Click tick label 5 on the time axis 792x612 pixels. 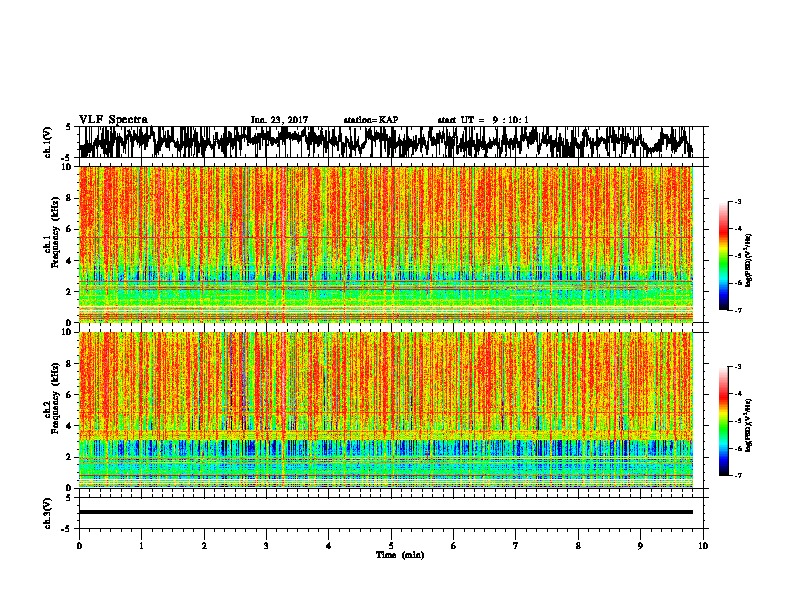click(391, 545)
